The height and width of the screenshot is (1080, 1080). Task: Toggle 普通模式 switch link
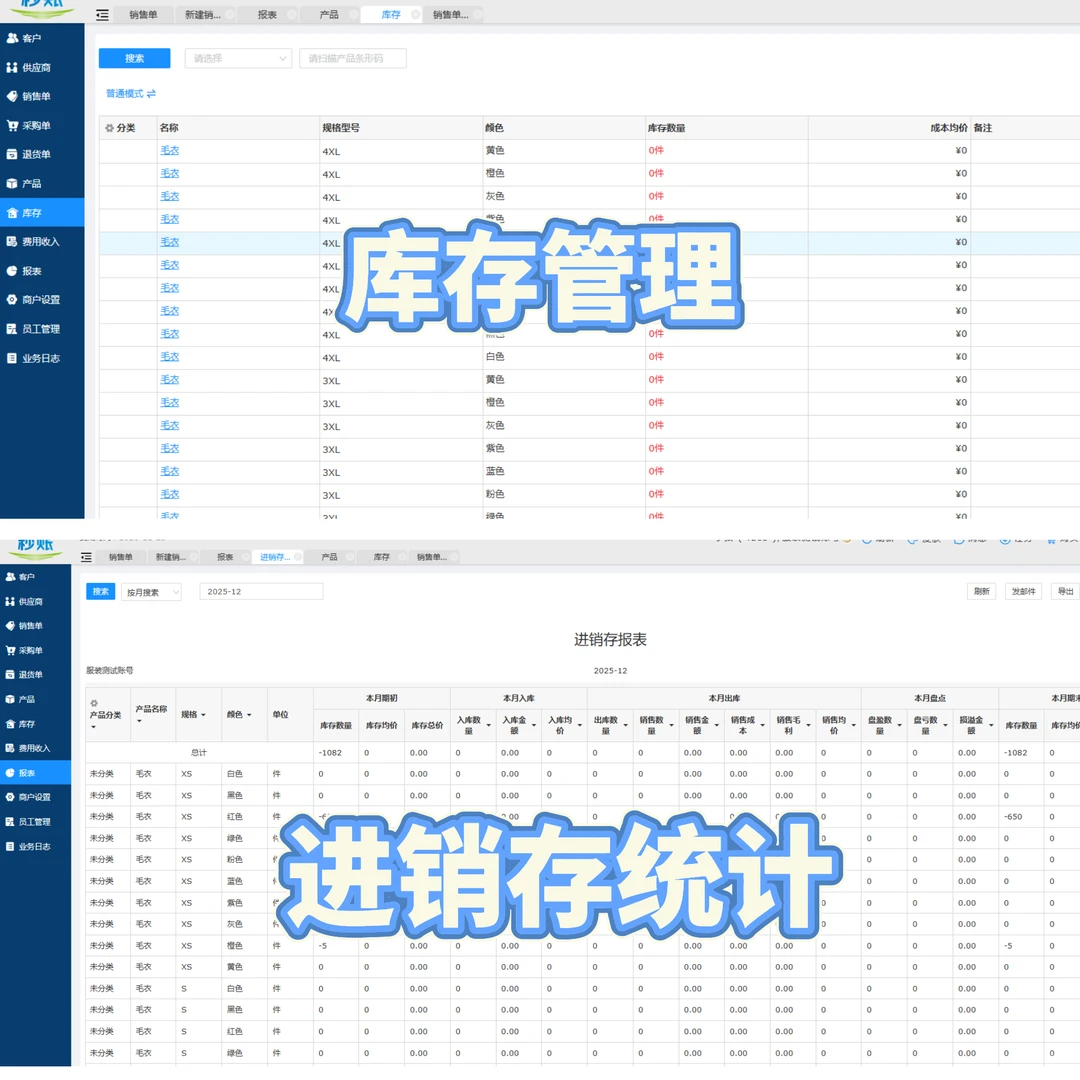131,94
